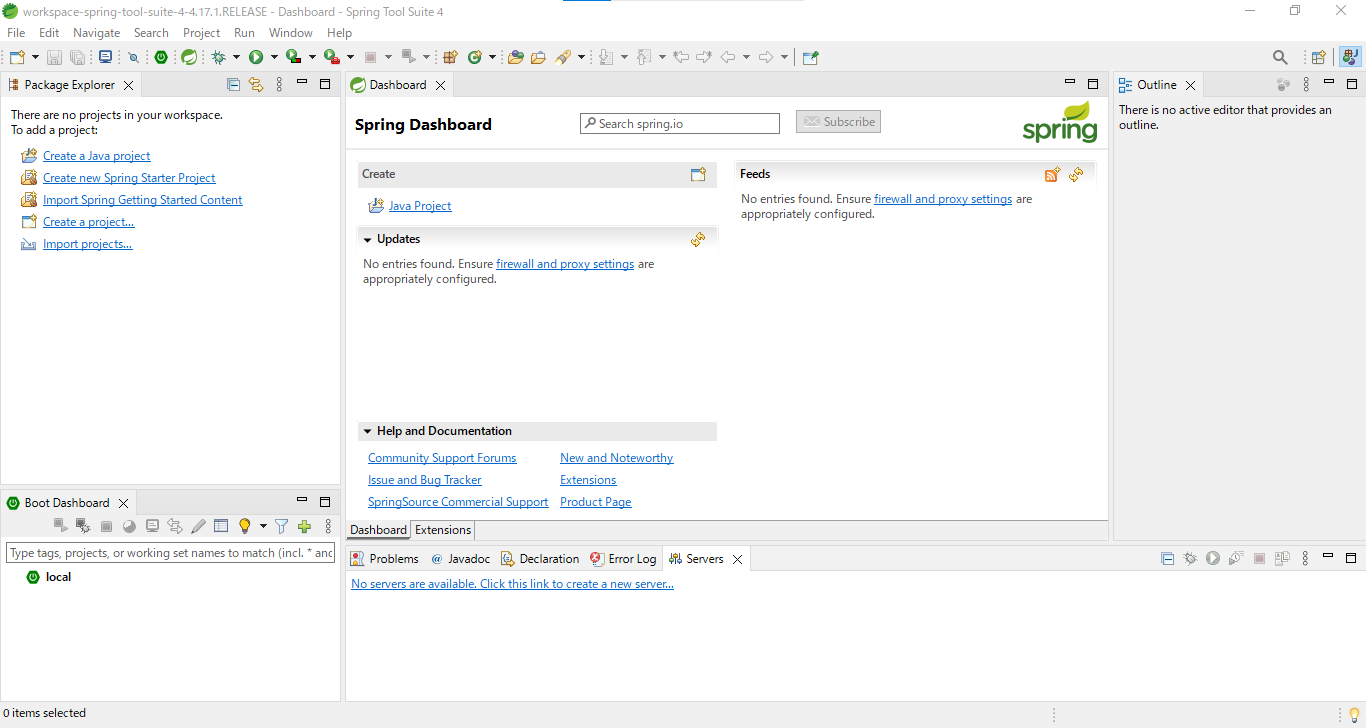Toggle the funnel filter icon in Boot Dashboard
The width and height of the screenshot is (1366, 728).
282,526
